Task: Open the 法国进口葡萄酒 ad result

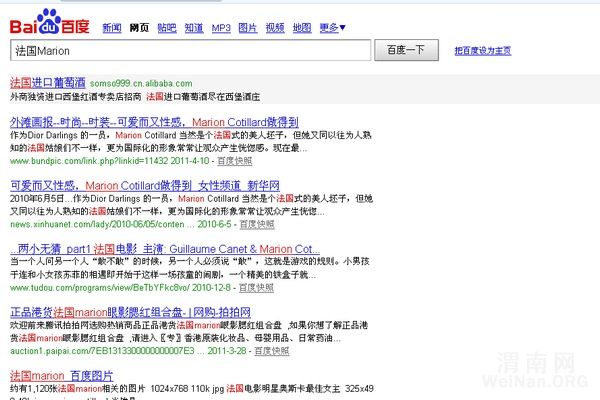Action: coord(48,83)
